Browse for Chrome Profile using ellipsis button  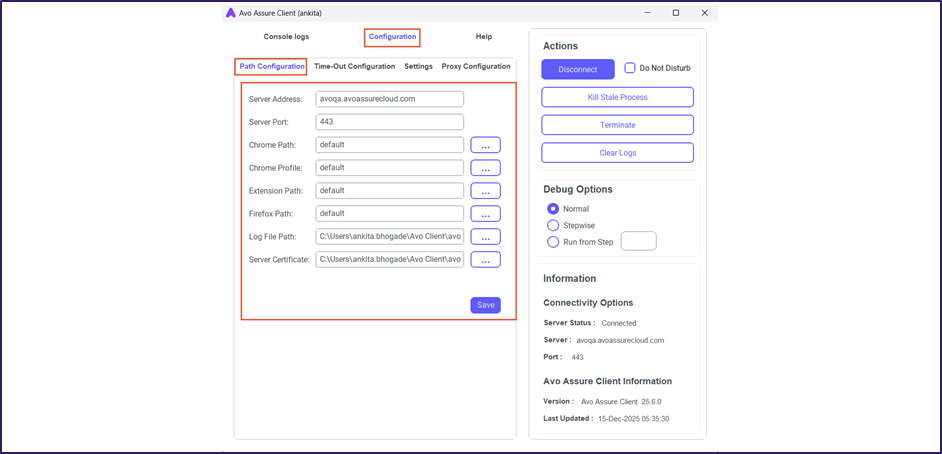(x=485, y=168)
